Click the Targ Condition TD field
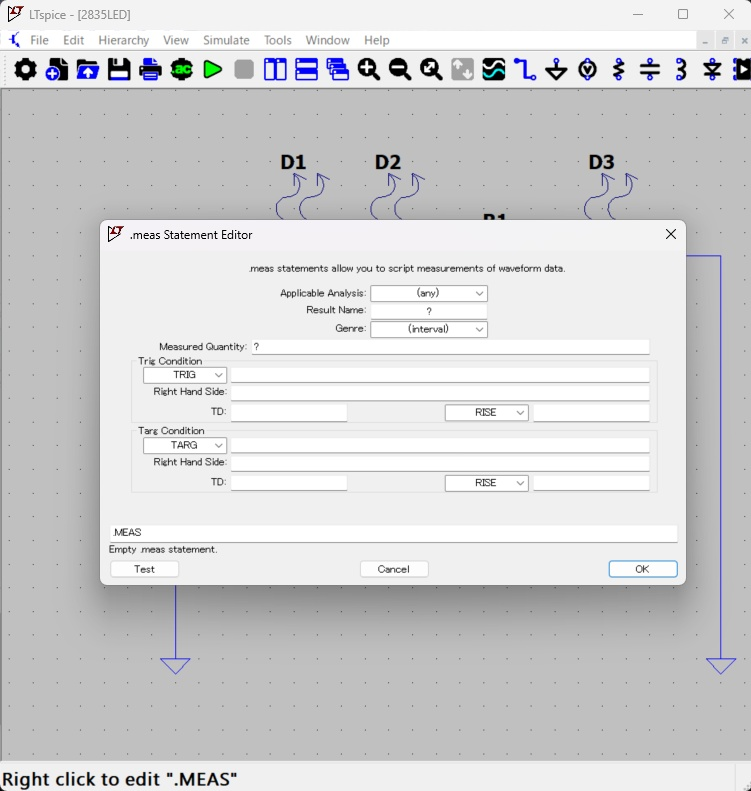Viewport: 751px width, 791px height. (289, 483)
